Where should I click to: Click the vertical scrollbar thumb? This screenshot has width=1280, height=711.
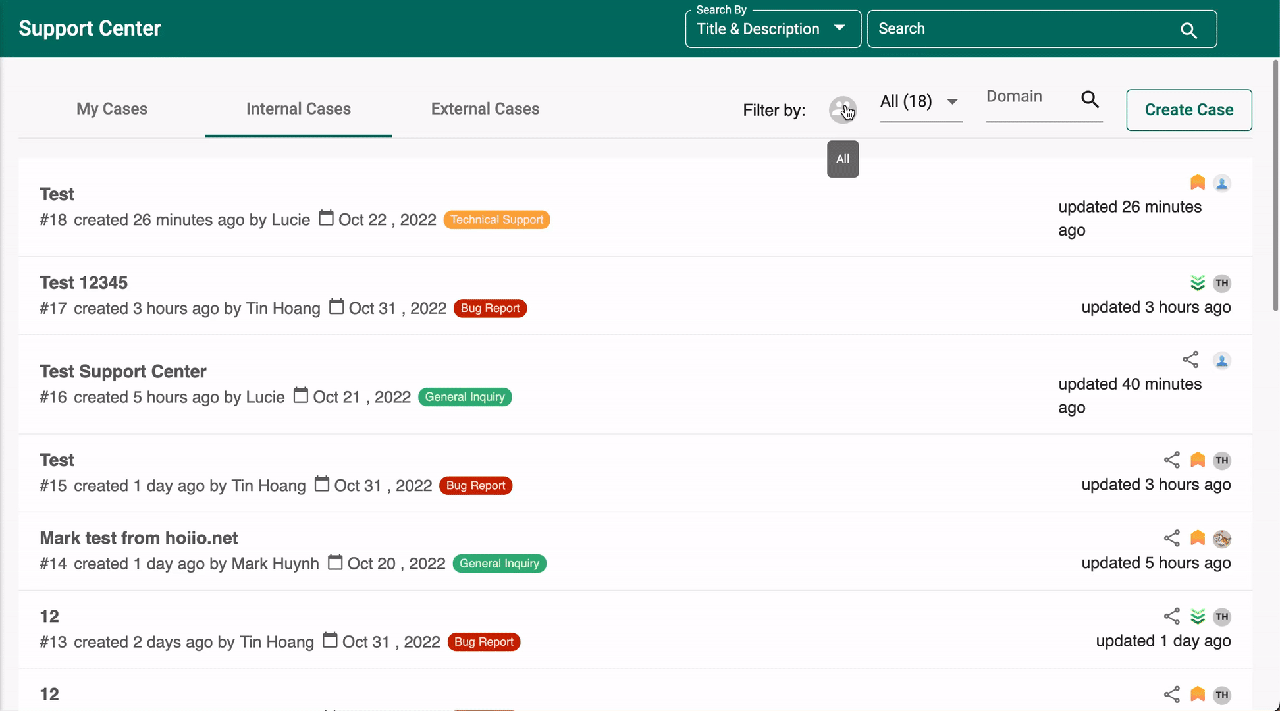pos(1275,185)
